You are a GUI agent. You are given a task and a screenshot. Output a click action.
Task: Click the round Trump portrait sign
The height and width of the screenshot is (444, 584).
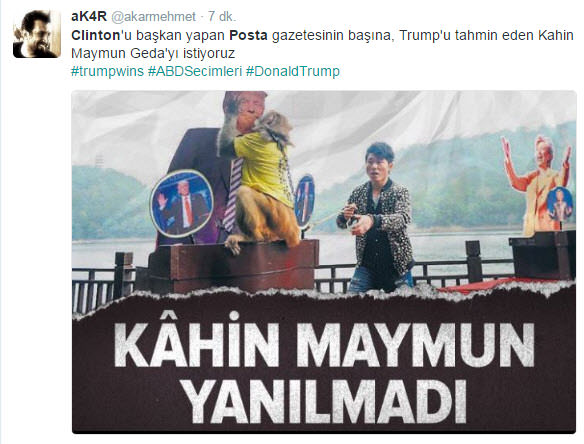[182, 203]
